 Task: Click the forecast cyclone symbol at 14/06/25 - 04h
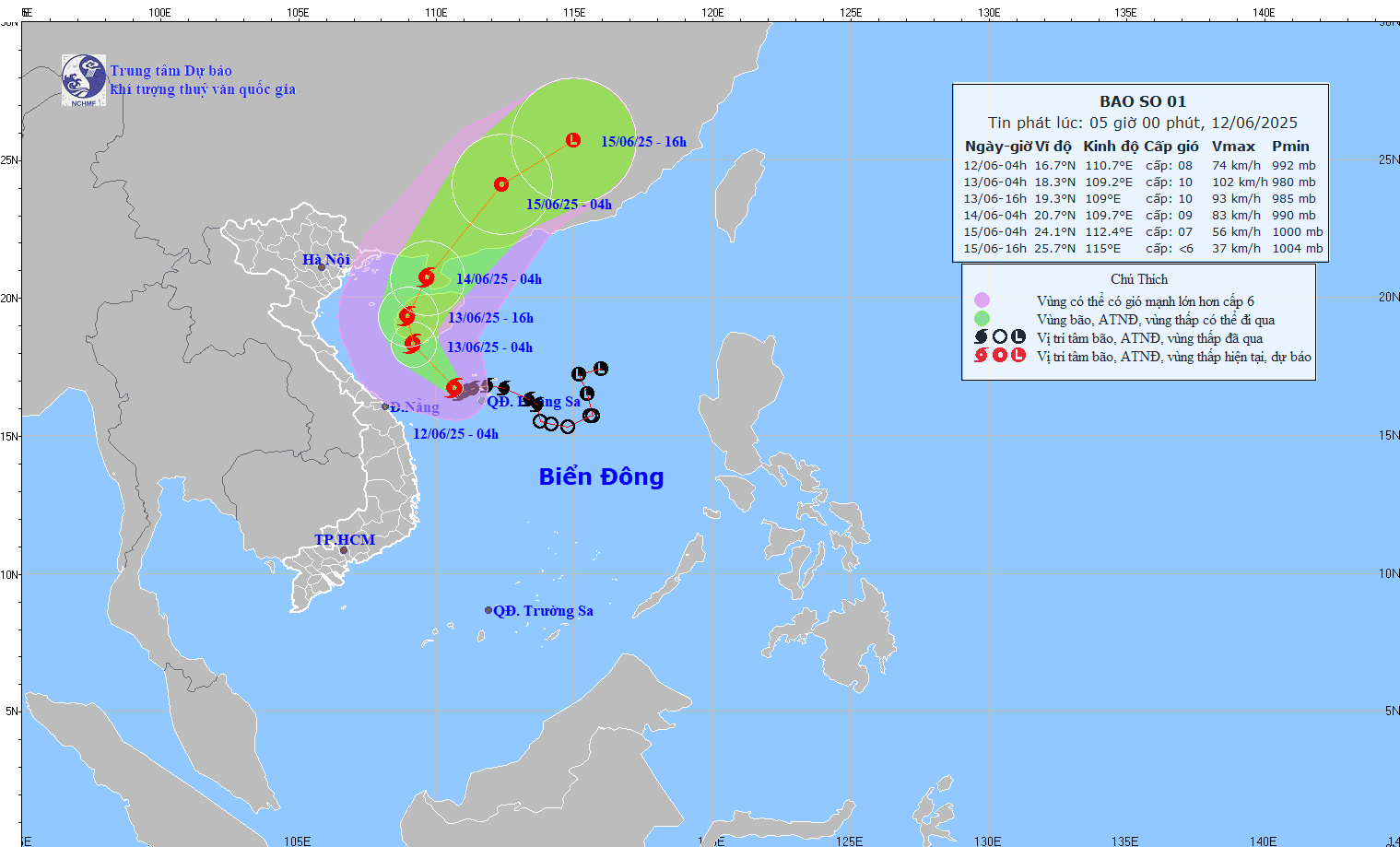tap(426, 276)
